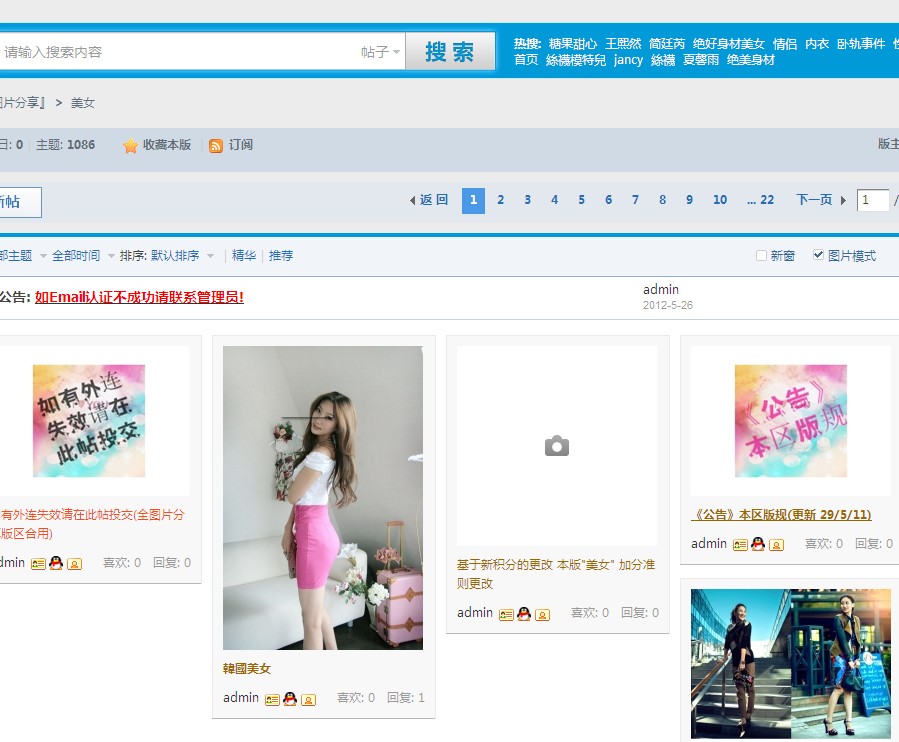Image resolution: width=899 pixels, height=742 pixels.
Task: Click the 精华 filter tab
Action: [x=241, y=255]
